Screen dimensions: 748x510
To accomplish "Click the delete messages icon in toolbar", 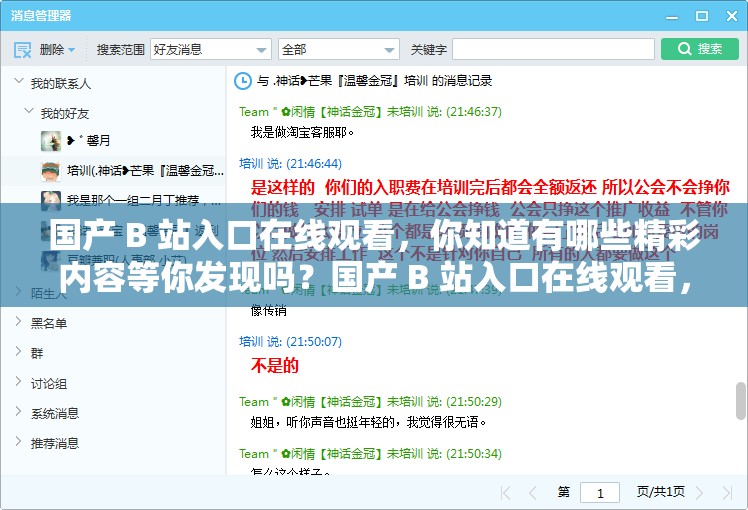I will 22,49.
